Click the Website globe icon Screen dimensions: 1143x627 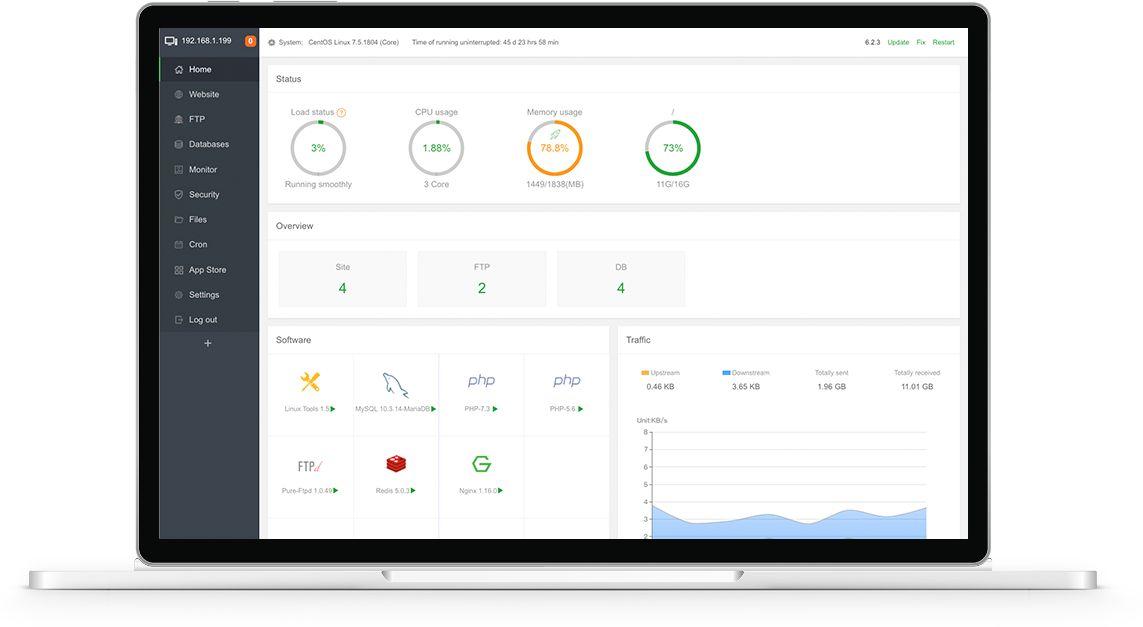[179, 94]
